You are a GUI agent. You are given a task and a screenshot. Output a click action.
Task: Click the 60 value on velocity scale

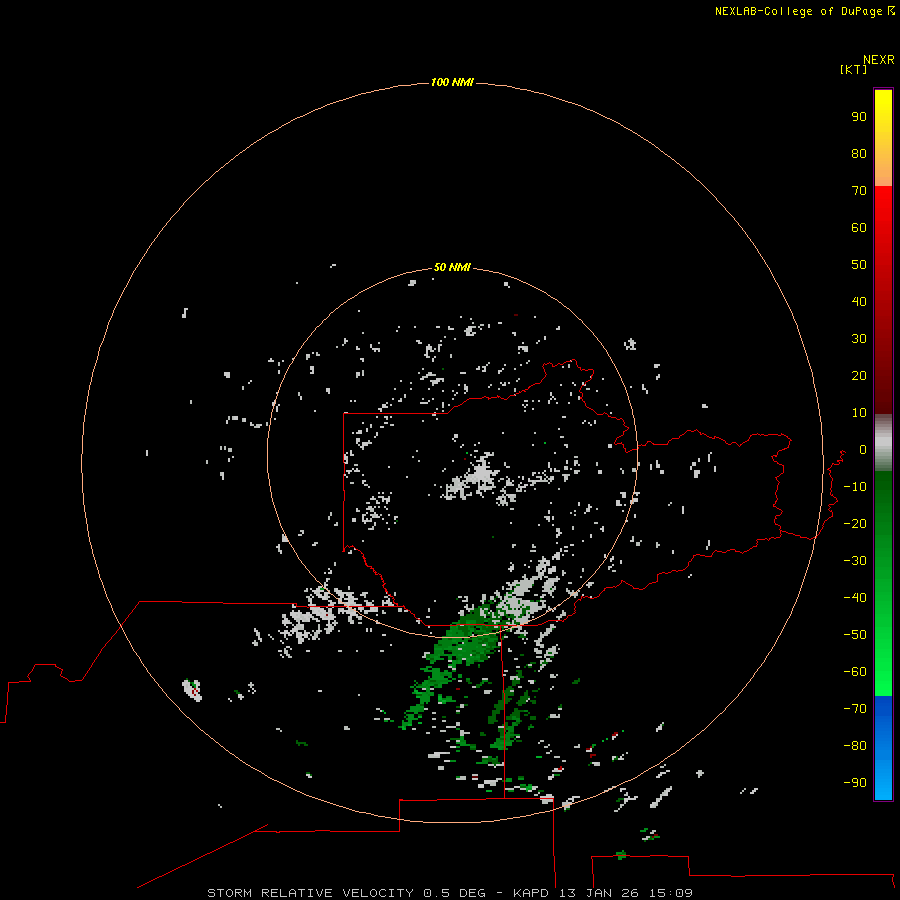coord(859,227)
